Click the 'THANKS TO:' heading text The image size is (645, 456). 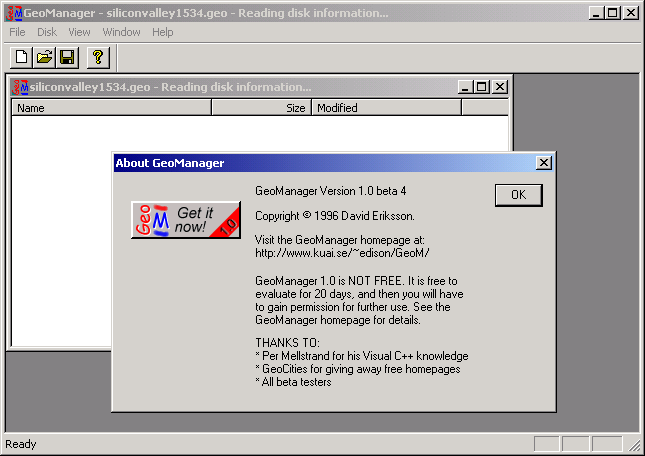click(x=287, y=343)
